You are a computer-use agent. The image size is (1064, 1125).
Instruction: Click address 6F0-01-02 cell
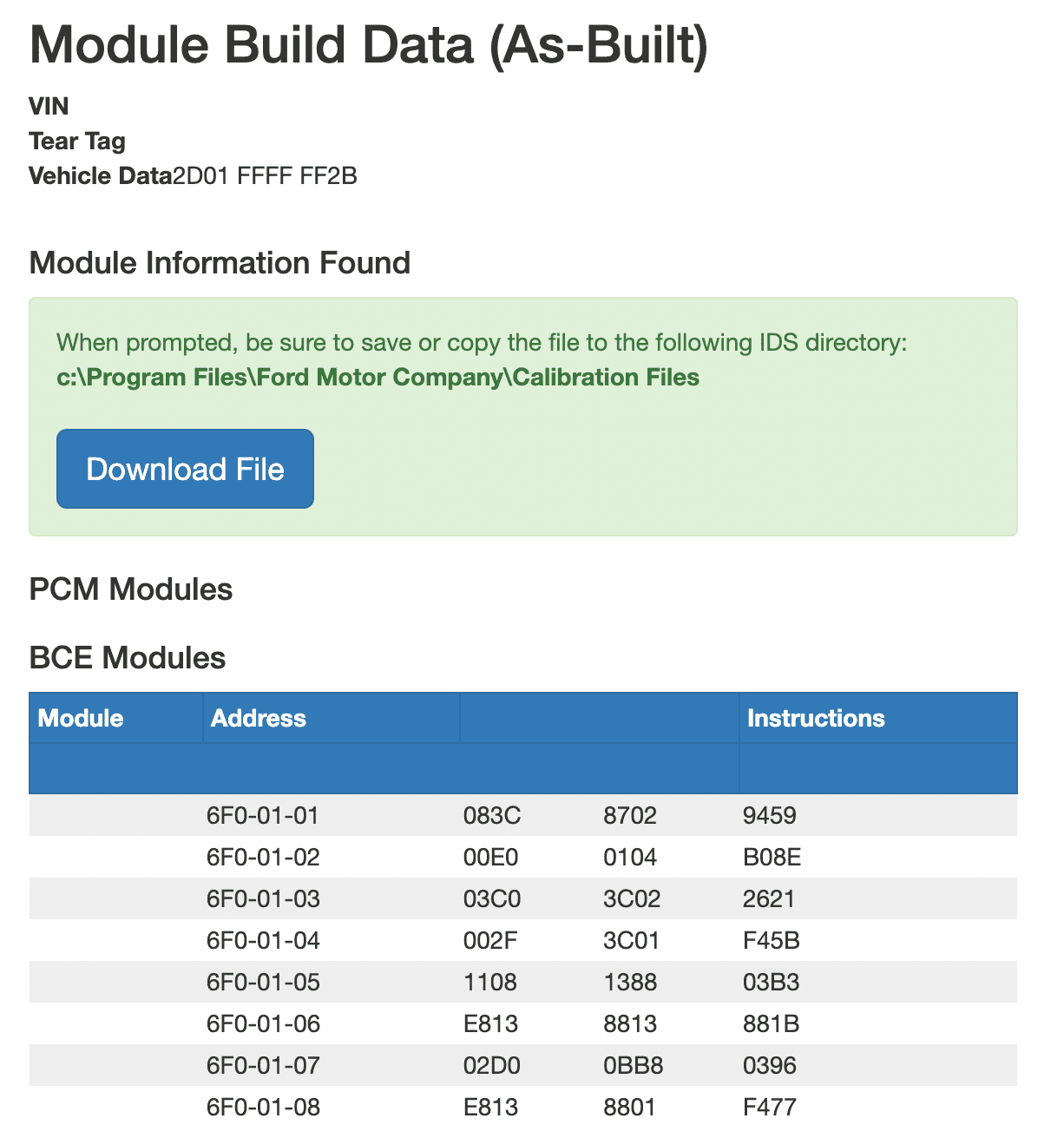pyautogui.click(x=263, y=857)
